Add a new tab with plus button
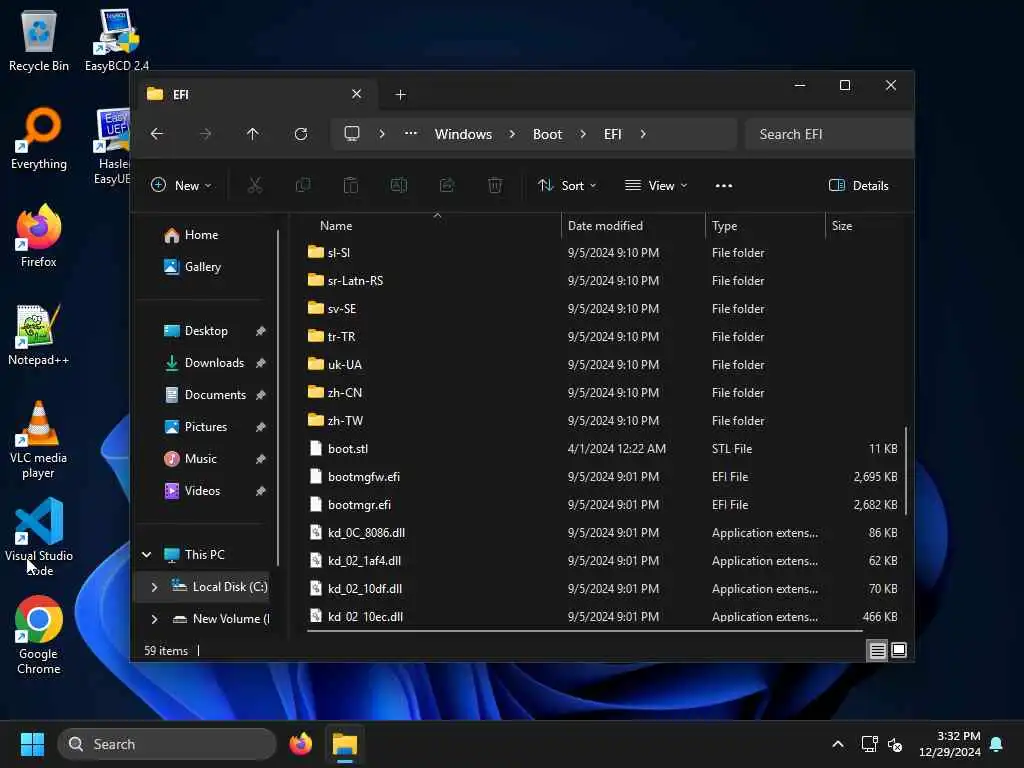 [x=400, y=95]
